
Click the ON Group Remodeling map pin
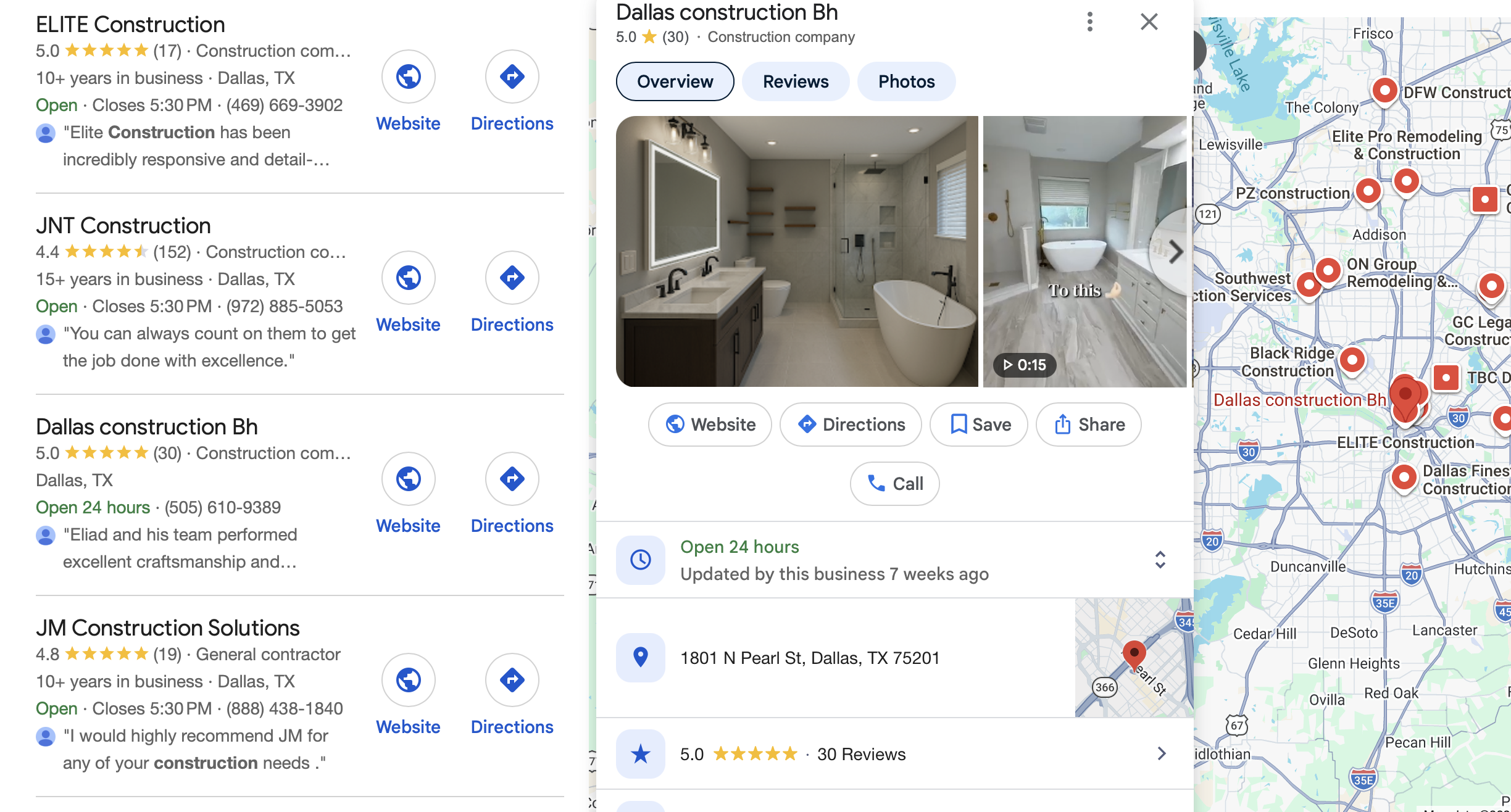[1328, 270]
